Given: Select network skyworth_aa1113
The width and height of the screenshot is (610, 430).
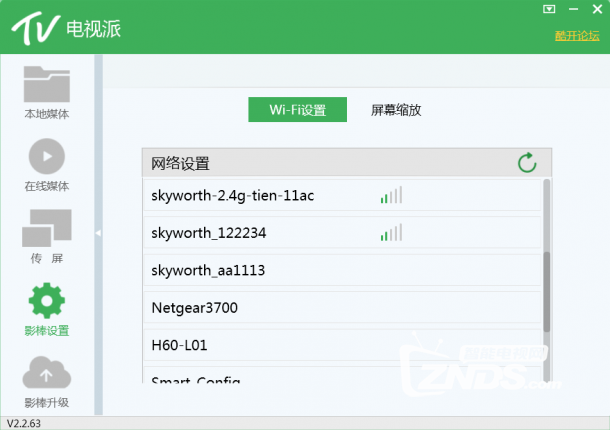Looking at the screenshot, I should click(342, 270).
